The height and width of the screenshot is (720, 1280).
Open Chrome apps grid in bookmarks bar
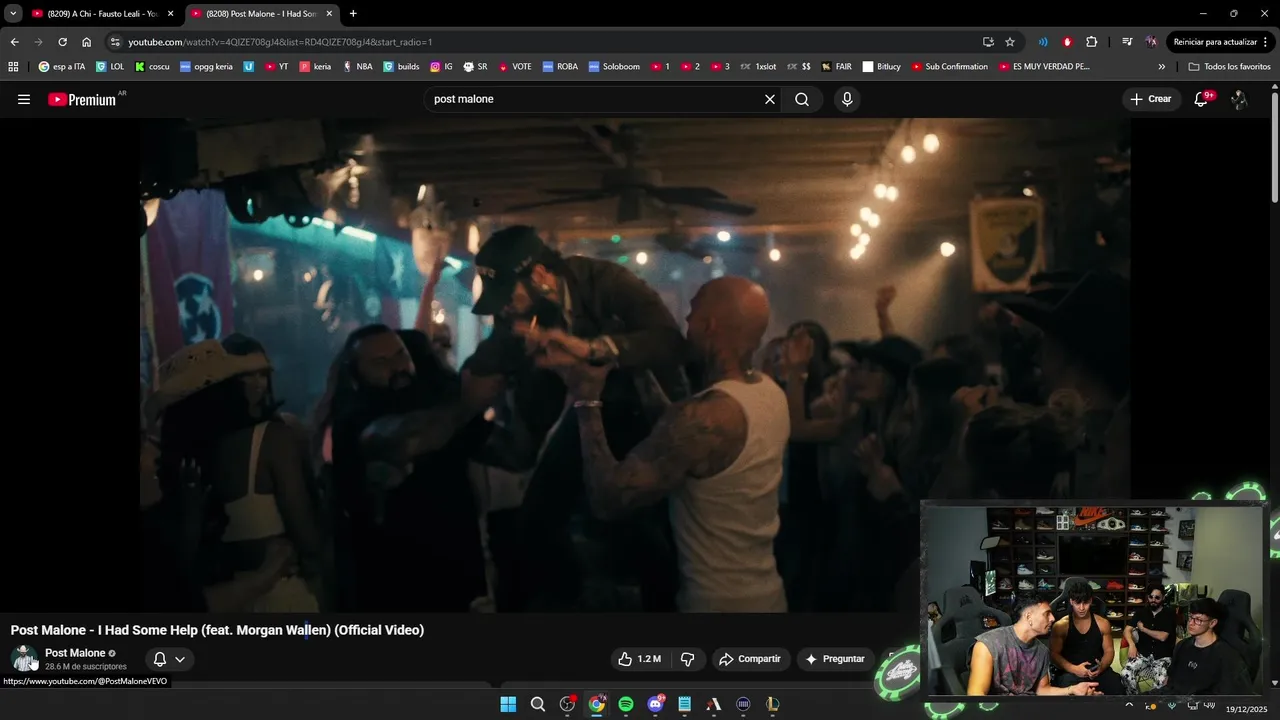coord(13,67)
